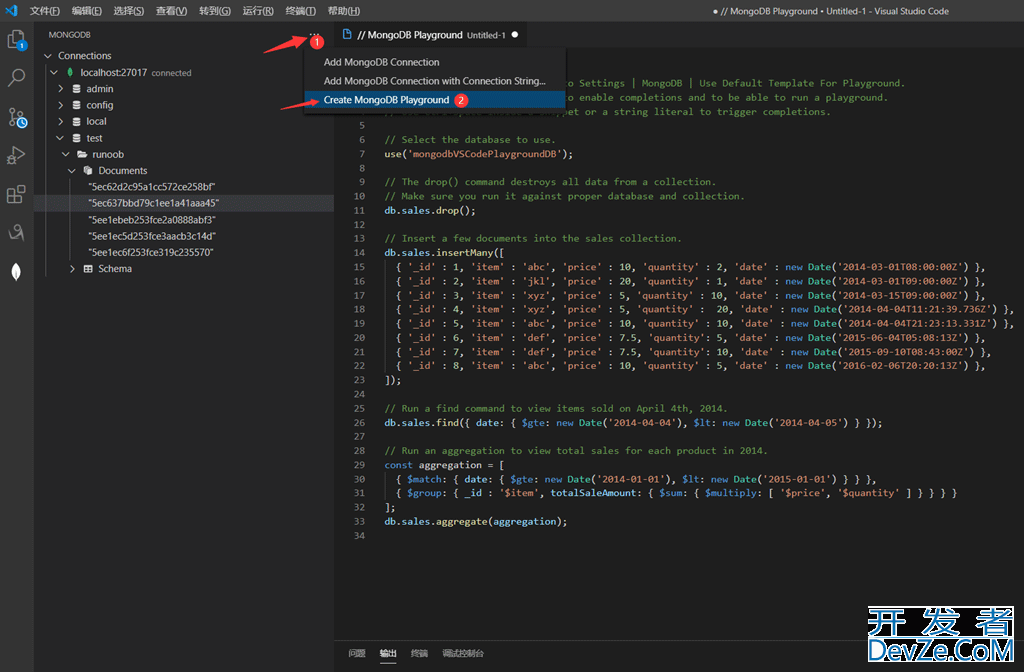Expand the config database
The height and width of the screenshot is (672, 1024).
point(61,105)
